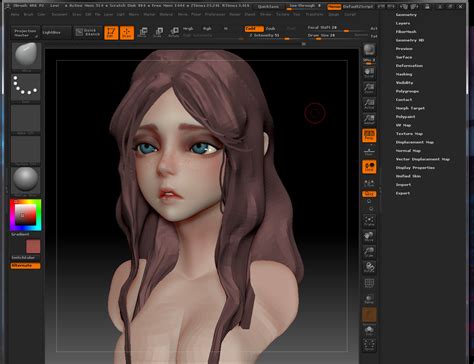Toggle the Mrgb channel button
This screenshot has height=364, width=474.
click(188, 29)
